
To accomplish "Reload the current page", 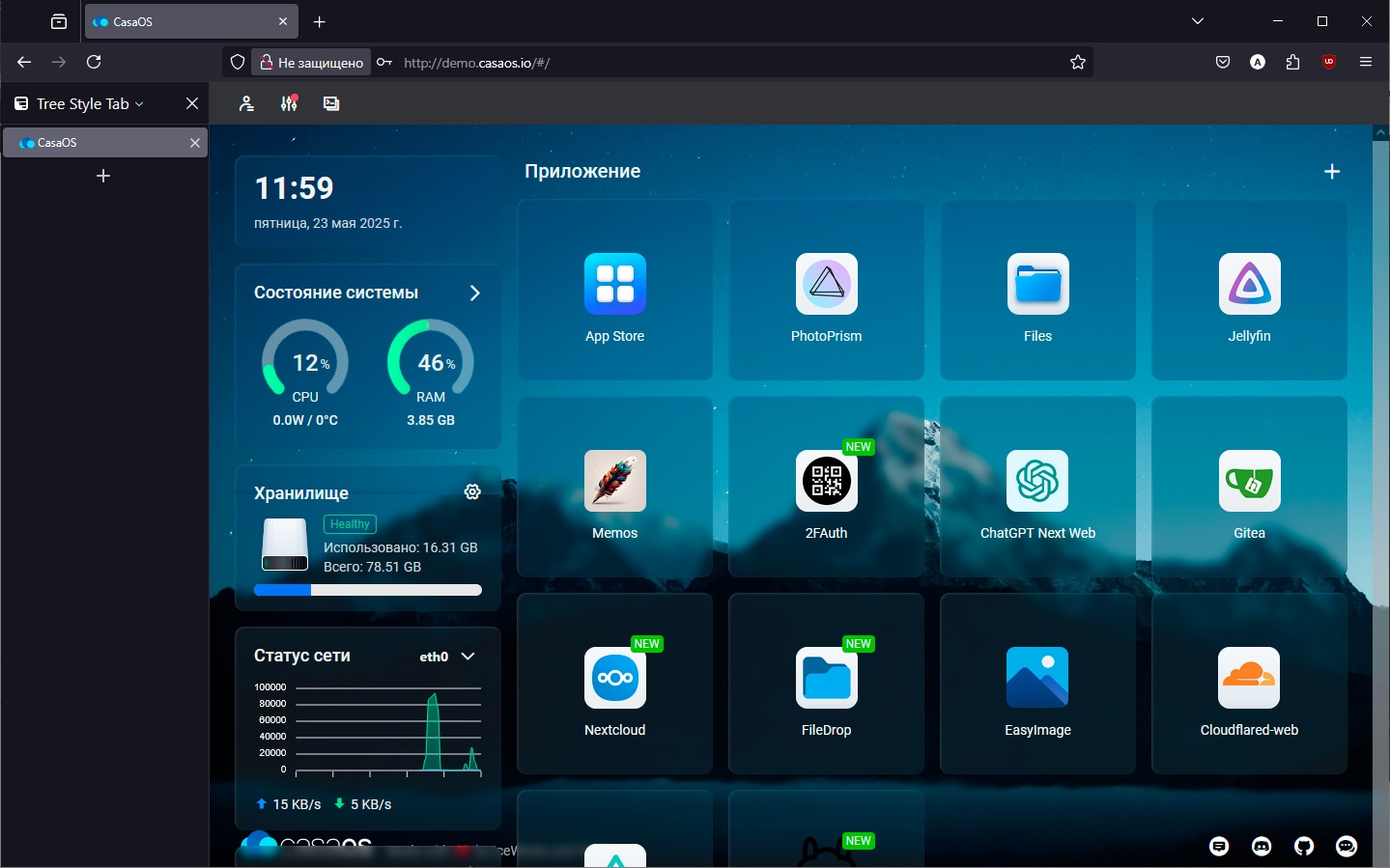I will click(94, 62).
